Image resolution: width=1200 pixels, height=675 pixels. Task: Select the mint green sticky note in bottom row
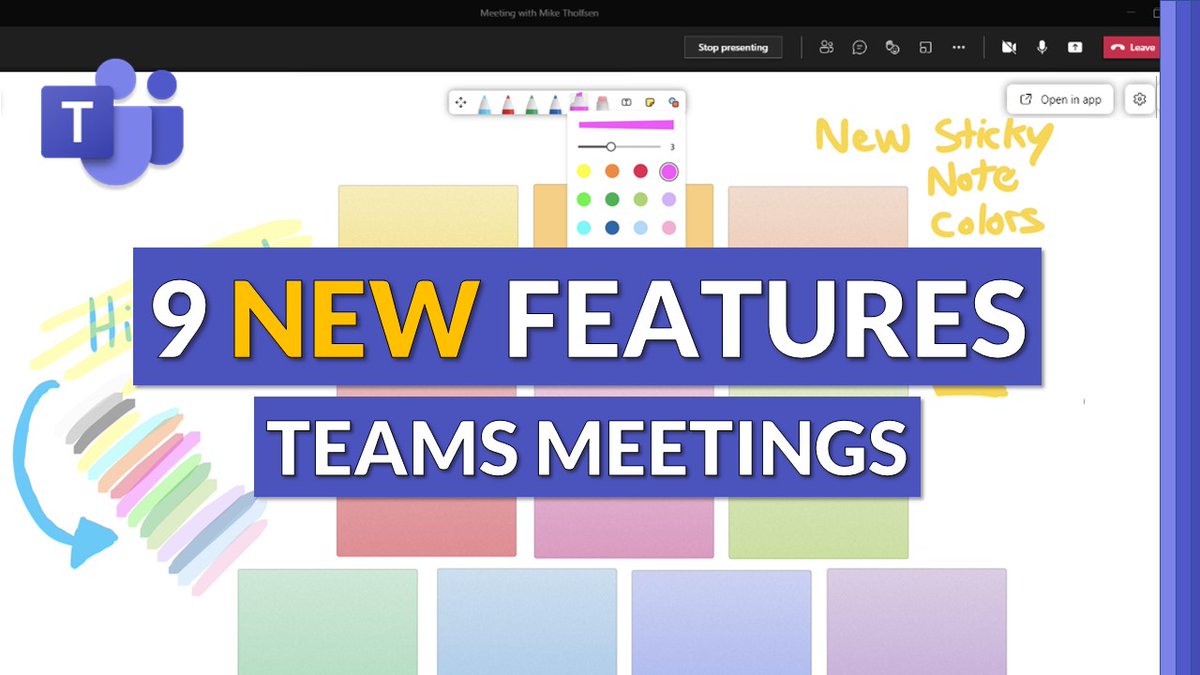point(327,622)
